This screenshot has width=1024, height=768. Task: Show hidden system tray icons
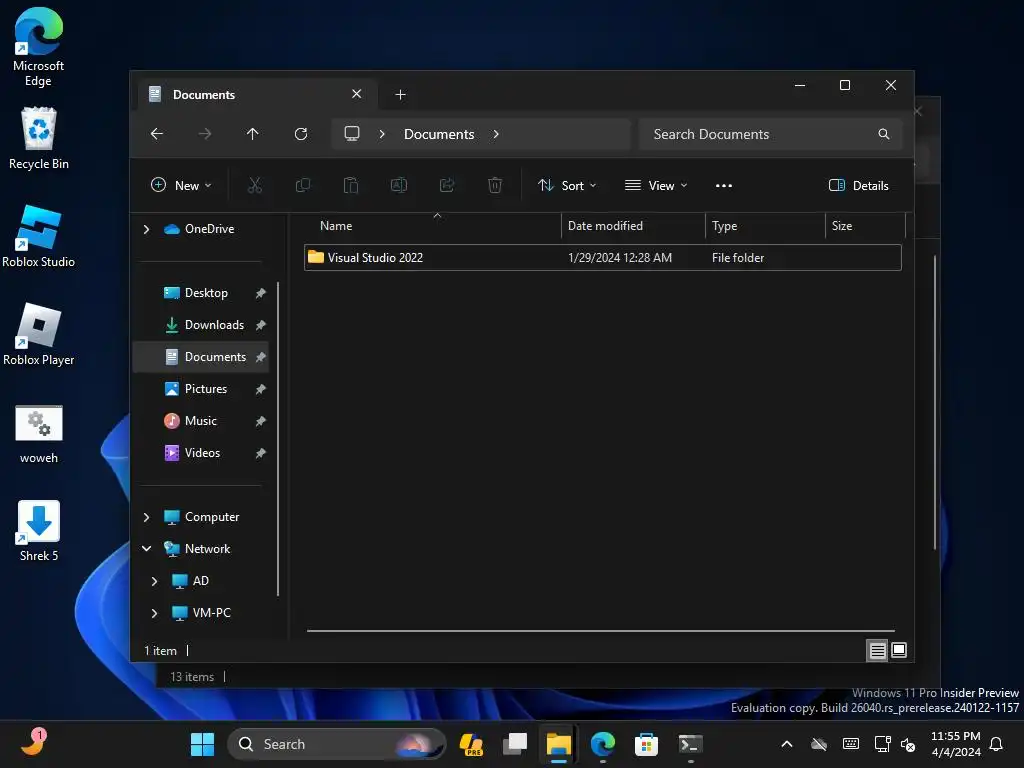pyautogui.click(x=787, y=744)
